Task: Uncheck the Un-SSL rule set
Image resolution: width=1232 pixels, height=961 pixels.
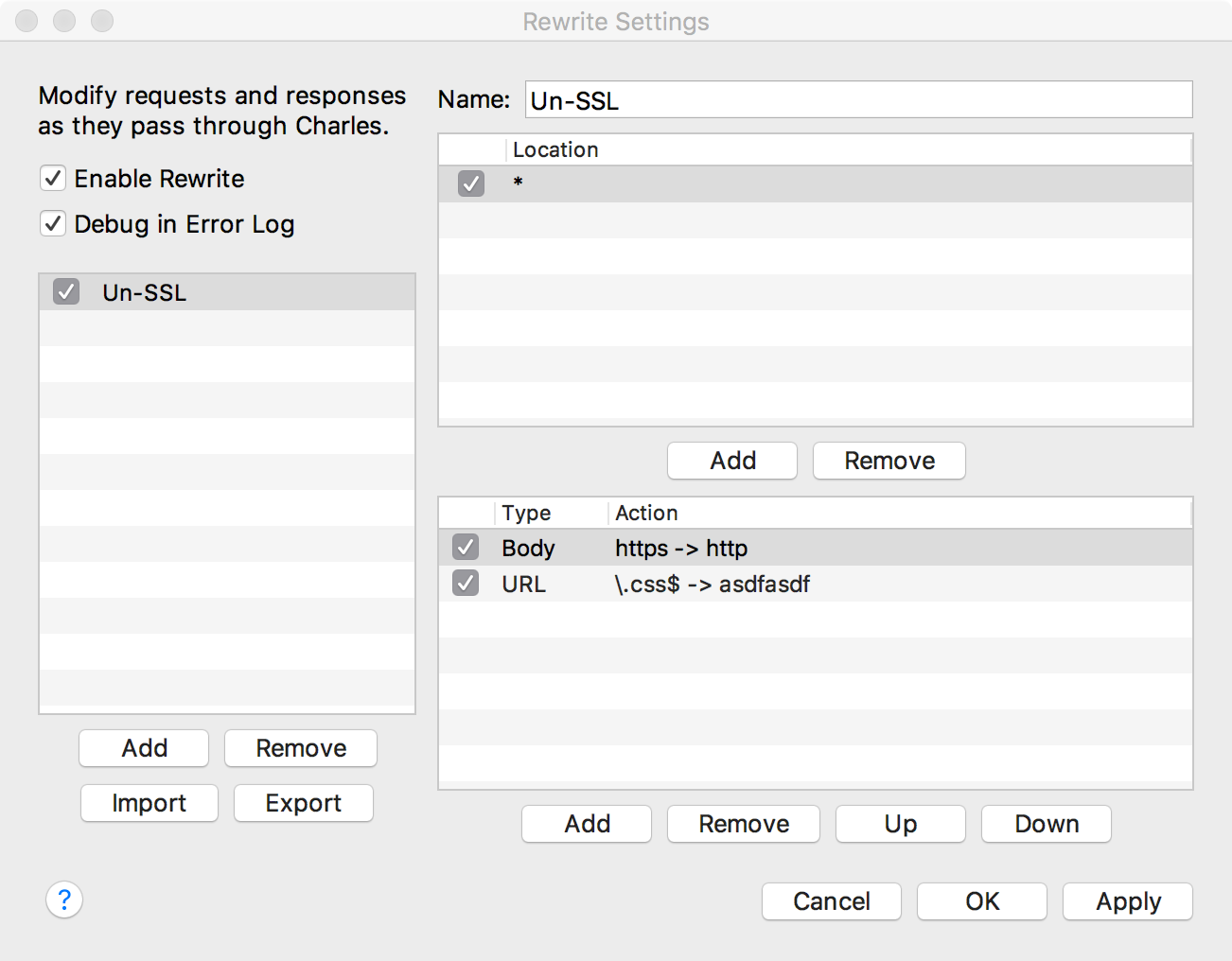Action: [64, 291]
